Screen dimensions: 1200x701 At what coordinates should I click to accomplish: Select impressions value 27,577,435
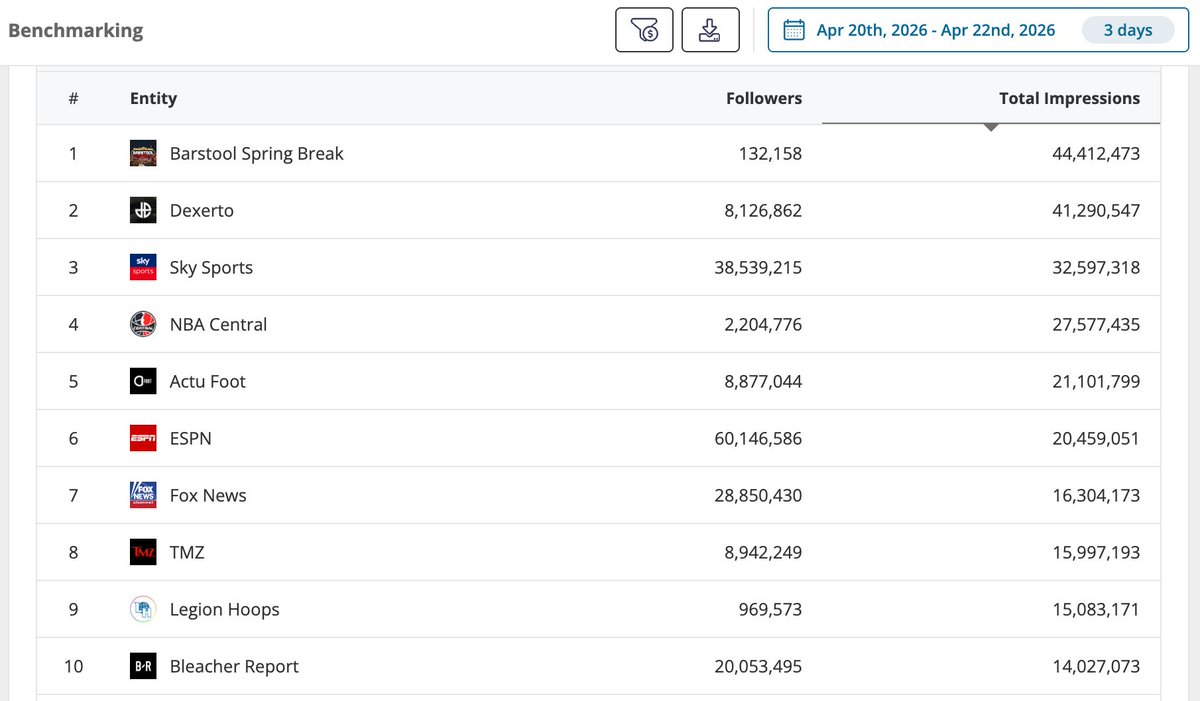pos(1094,324)
